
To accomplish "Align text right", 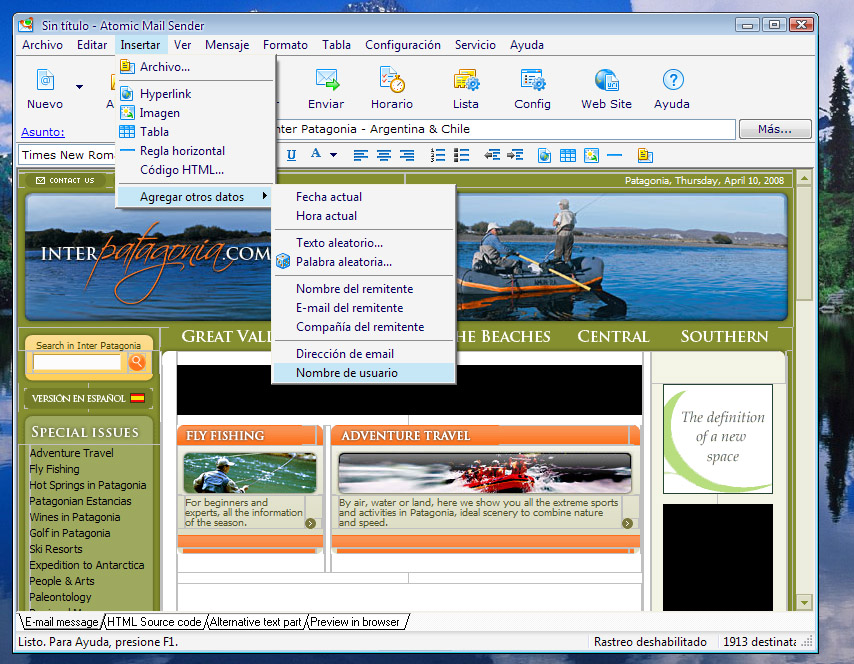I will tap(407, 156).
